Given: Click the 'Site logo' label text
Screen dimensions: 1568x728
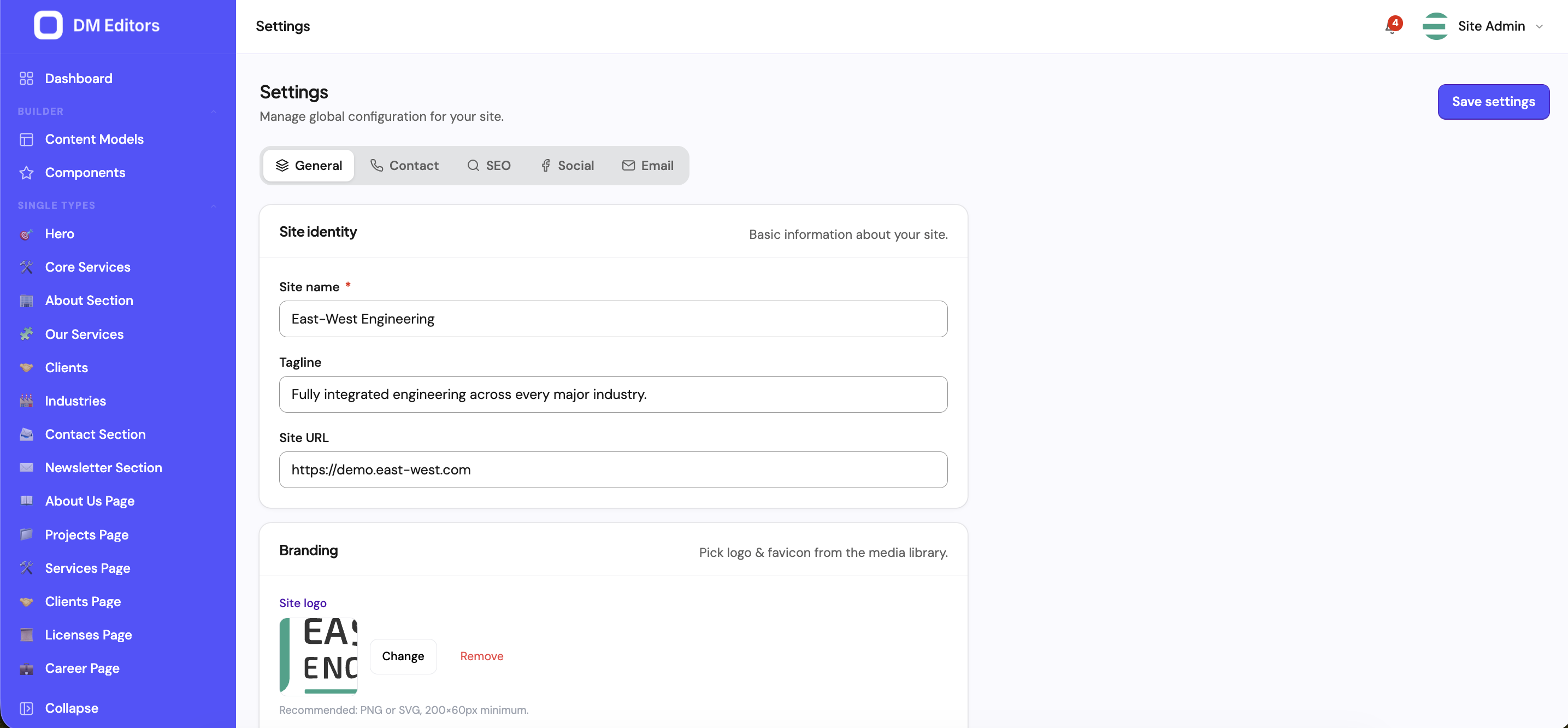Looking at the screenshot, I should 303,603.
